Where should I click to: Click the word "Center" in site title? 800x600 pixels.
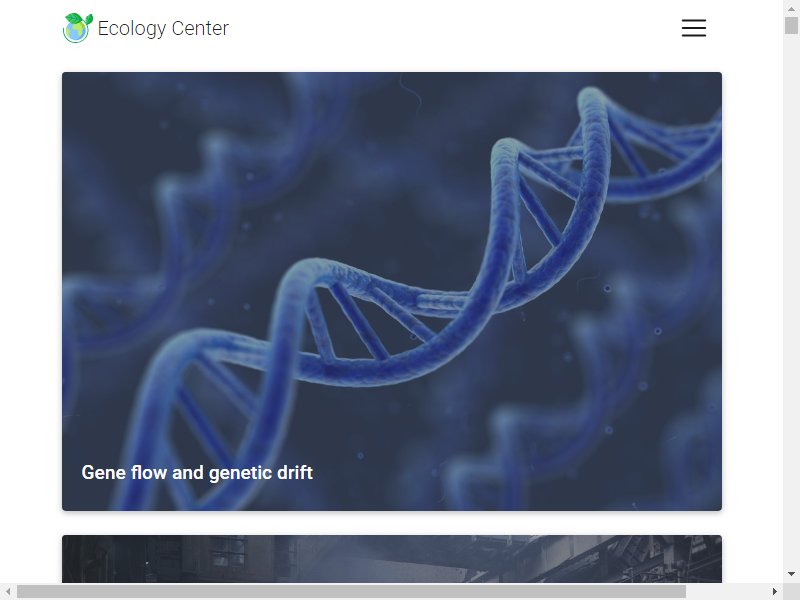pyautogui.click(x=201, y=28)
